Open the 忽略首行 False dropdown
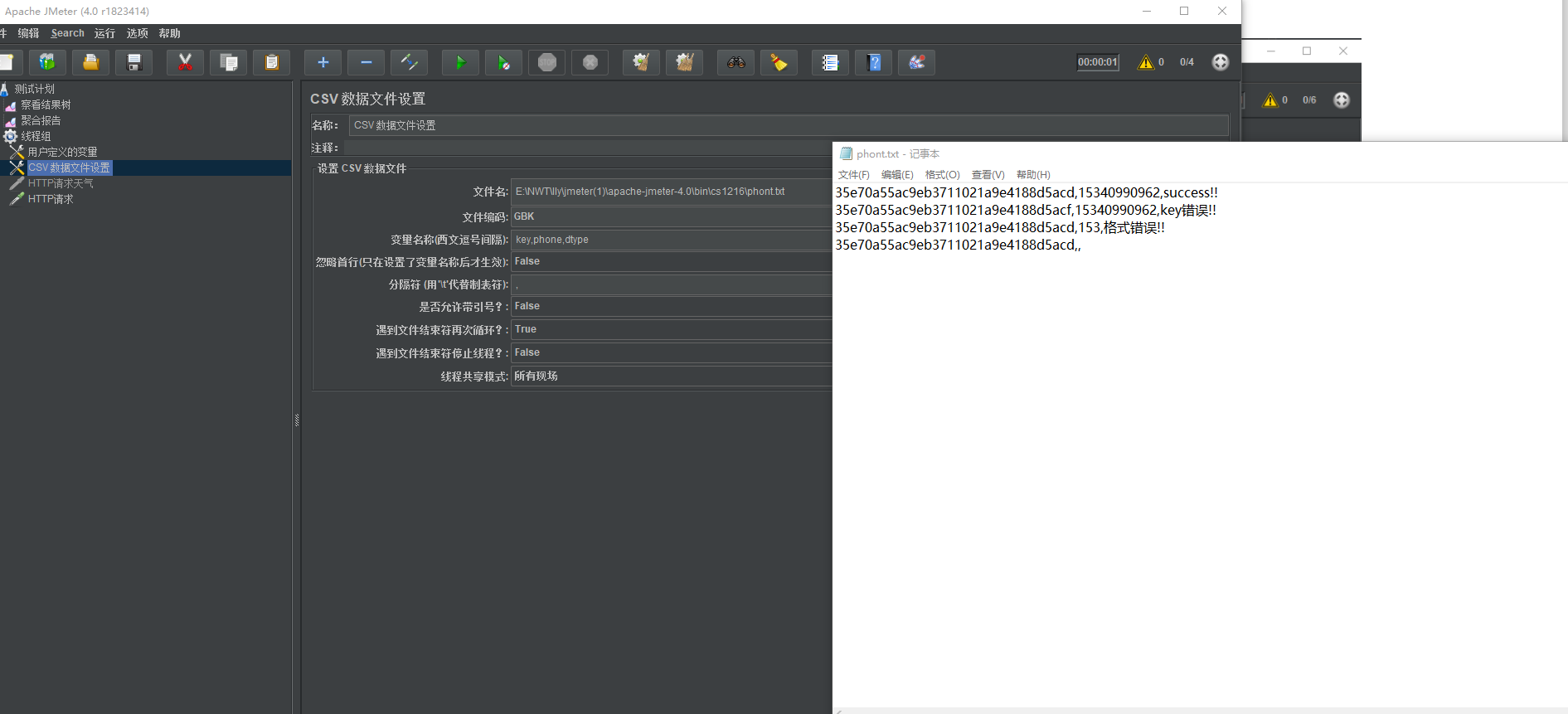The height and width of the screenshot is (714, 1568). tap(672, 261)
